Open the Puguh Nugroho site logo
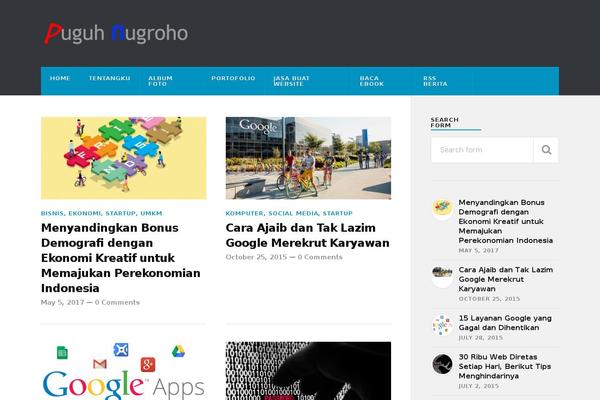The width and height of the screenshot is (600, 400). pos(116,34)
